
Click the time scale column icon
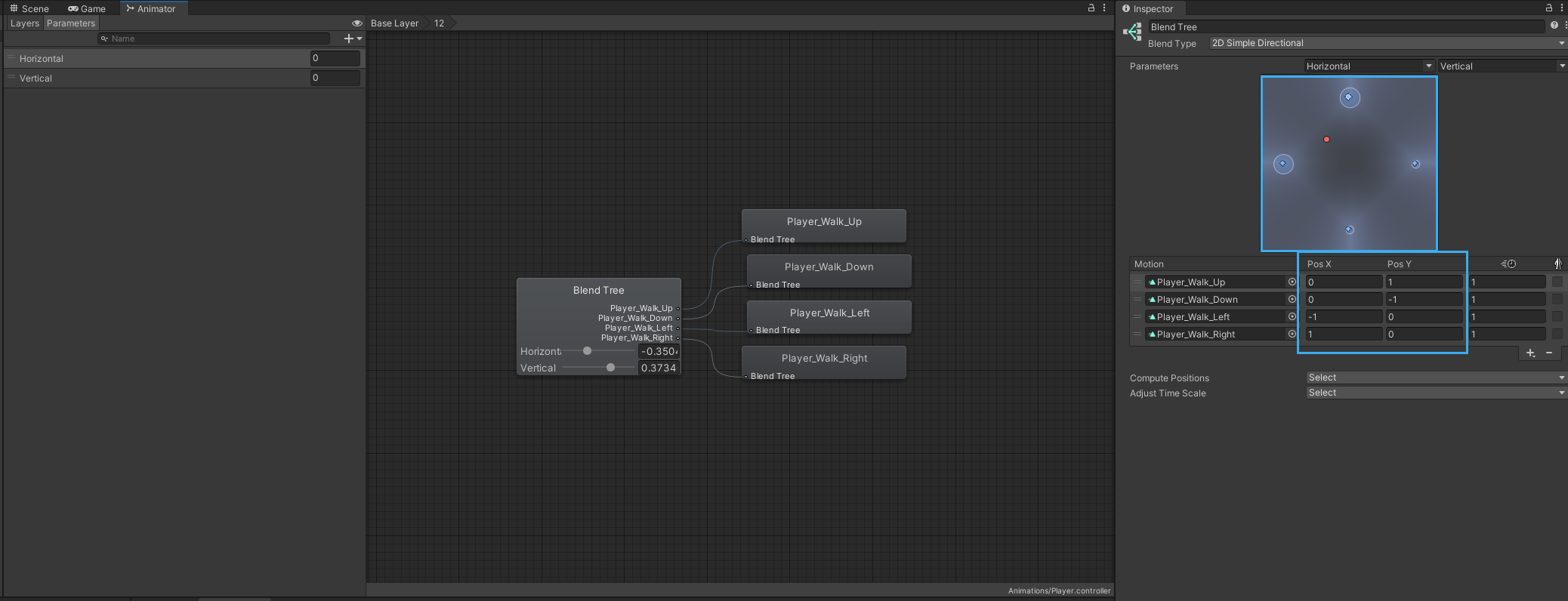pyautogui.click(x=1508, y=264)
